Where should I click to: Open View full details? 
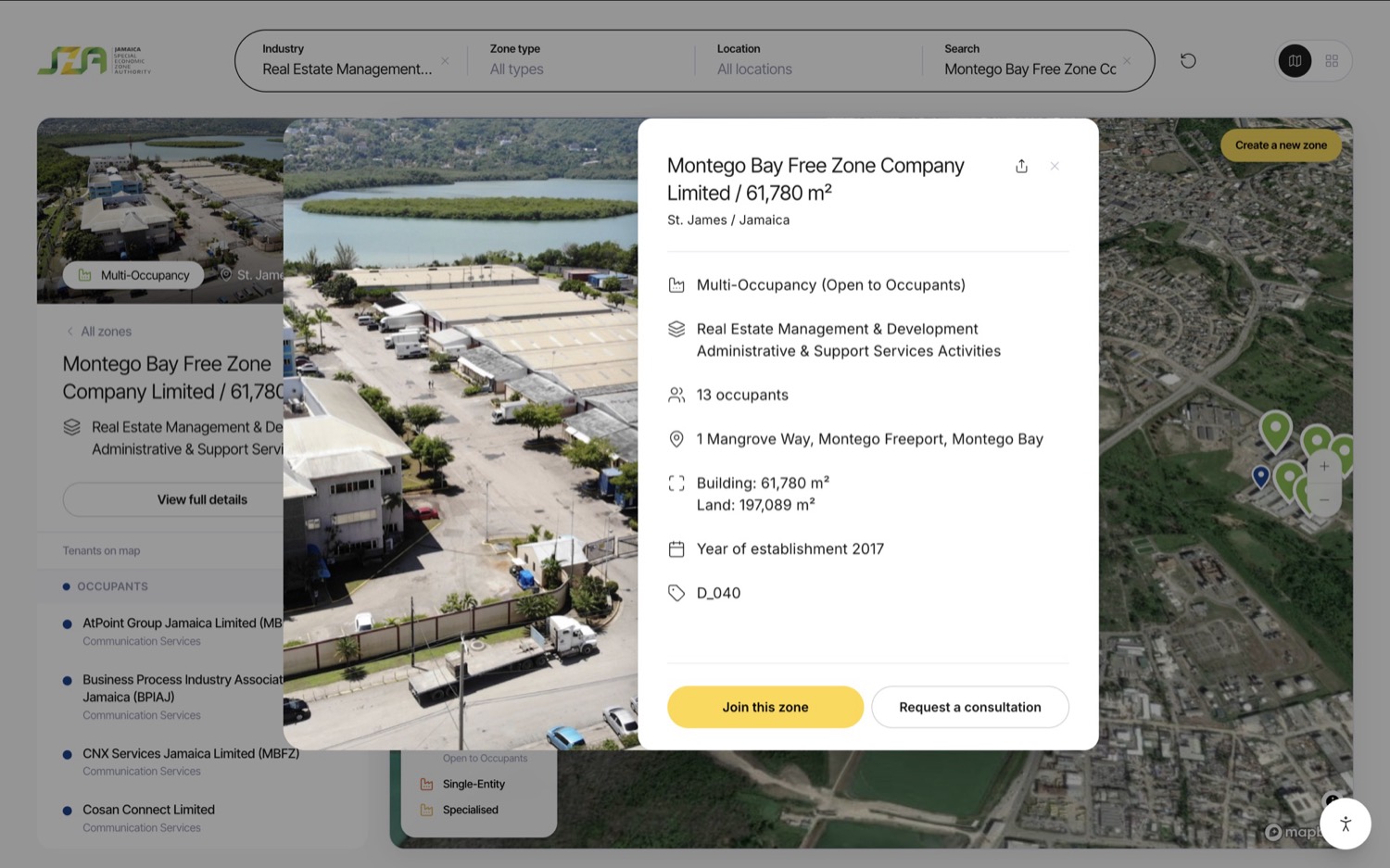coord(202,499)
